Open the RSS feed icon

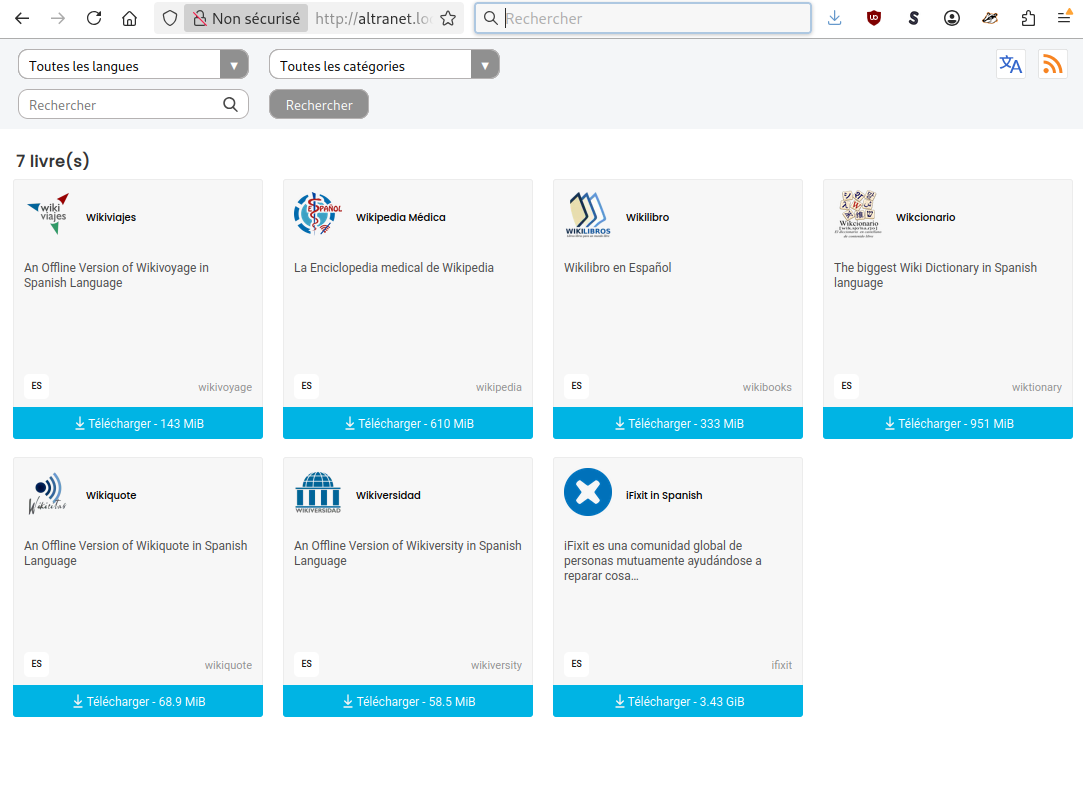1052,64
